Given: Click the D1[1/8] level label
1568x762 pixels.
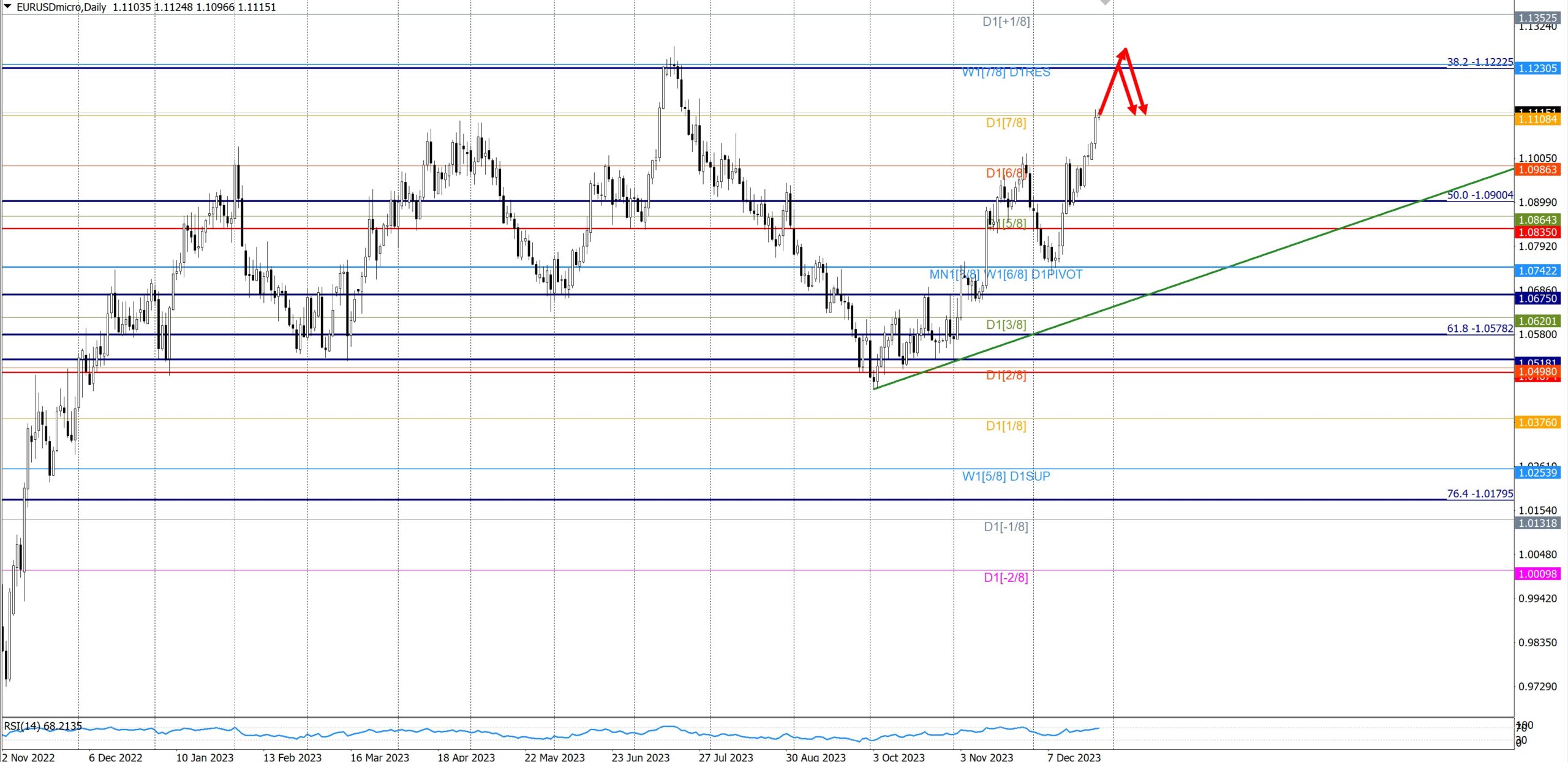Looking at the screenshot, I should point(1006,426).
